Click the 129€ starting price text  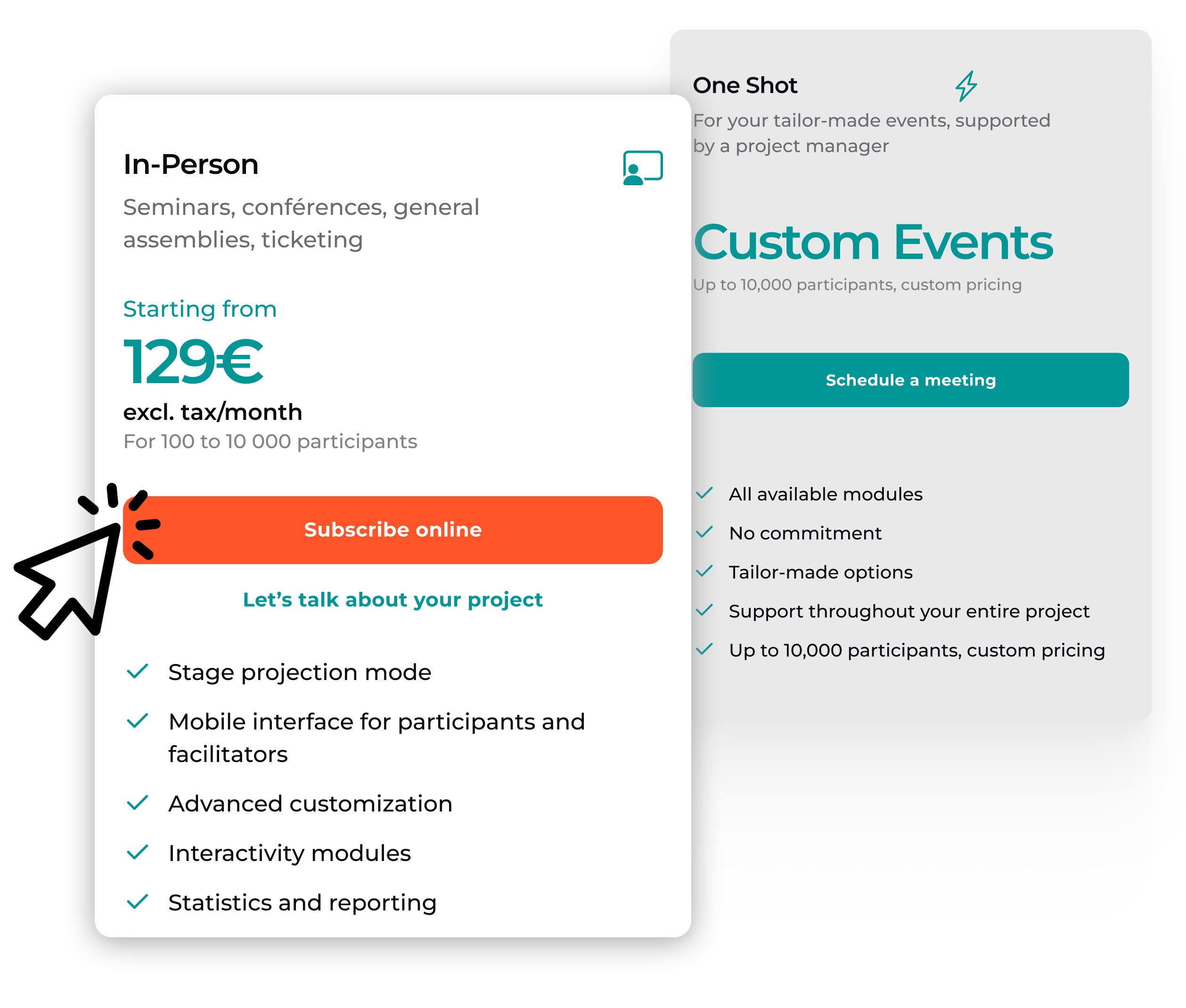pos(194,360)
